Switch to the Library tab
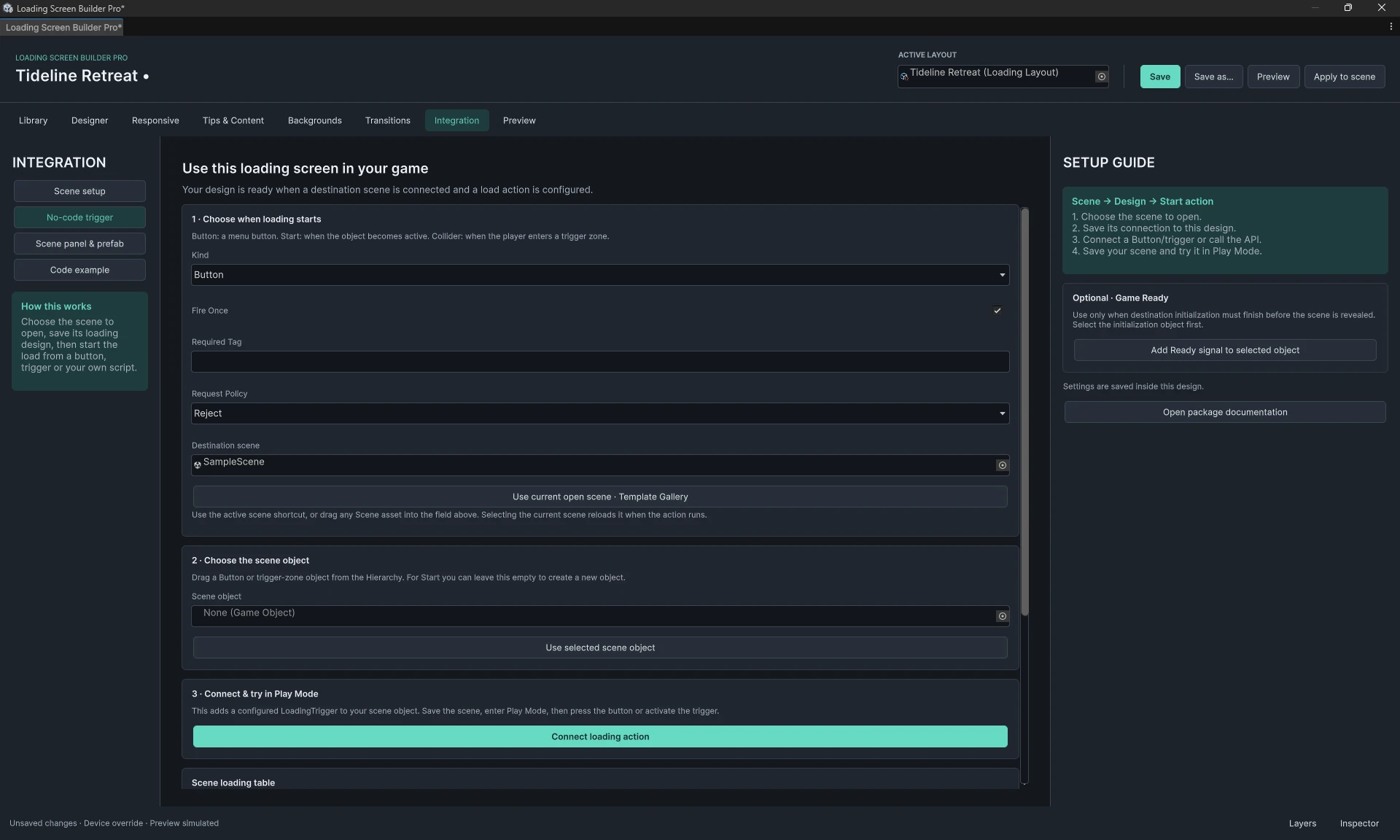Screen dimensions: 1400x840 [x=33, y=120]
